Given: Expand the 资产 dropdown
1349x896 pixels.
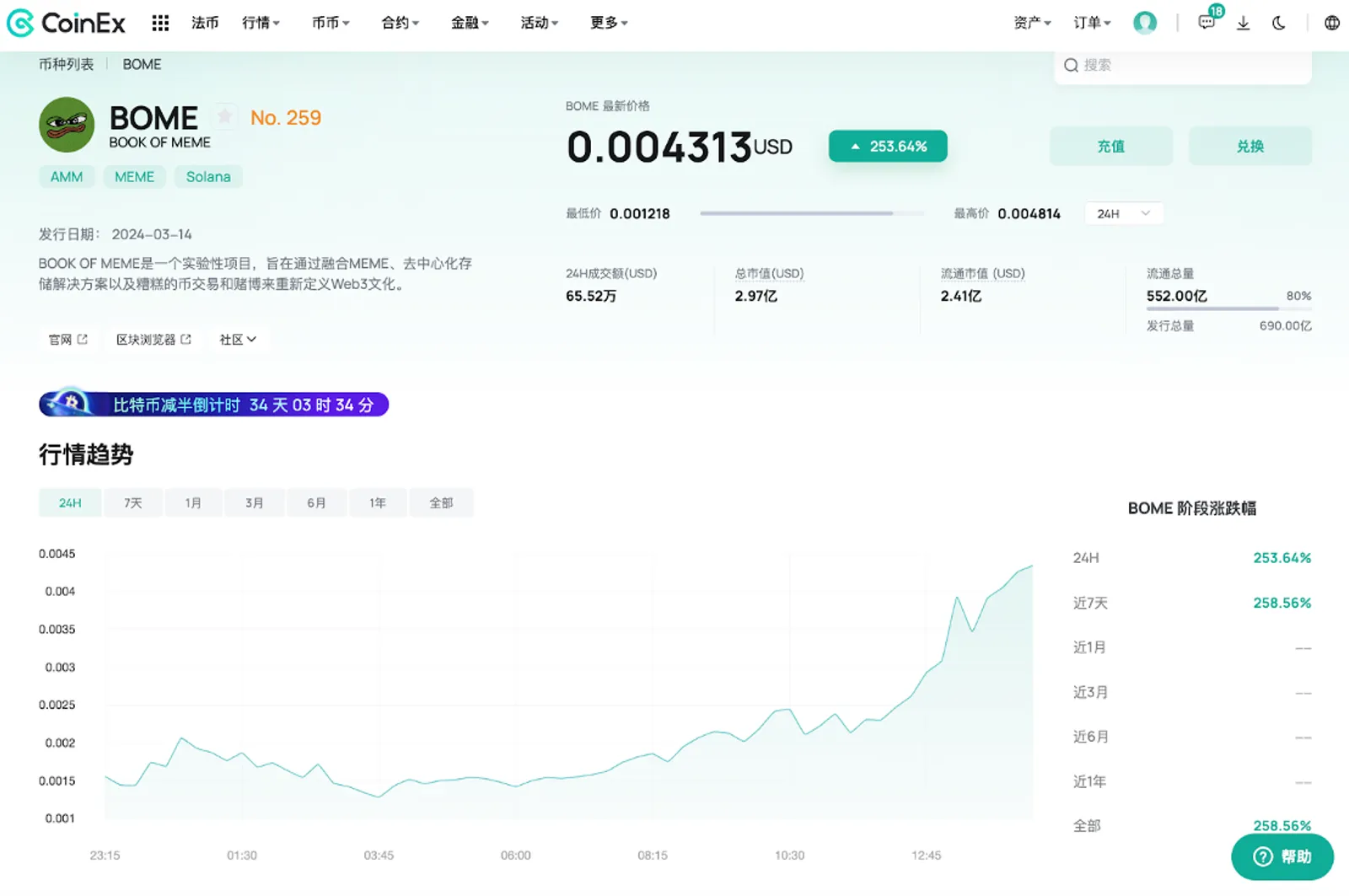Looking at the screenshot, I should tap(1032, 23).
